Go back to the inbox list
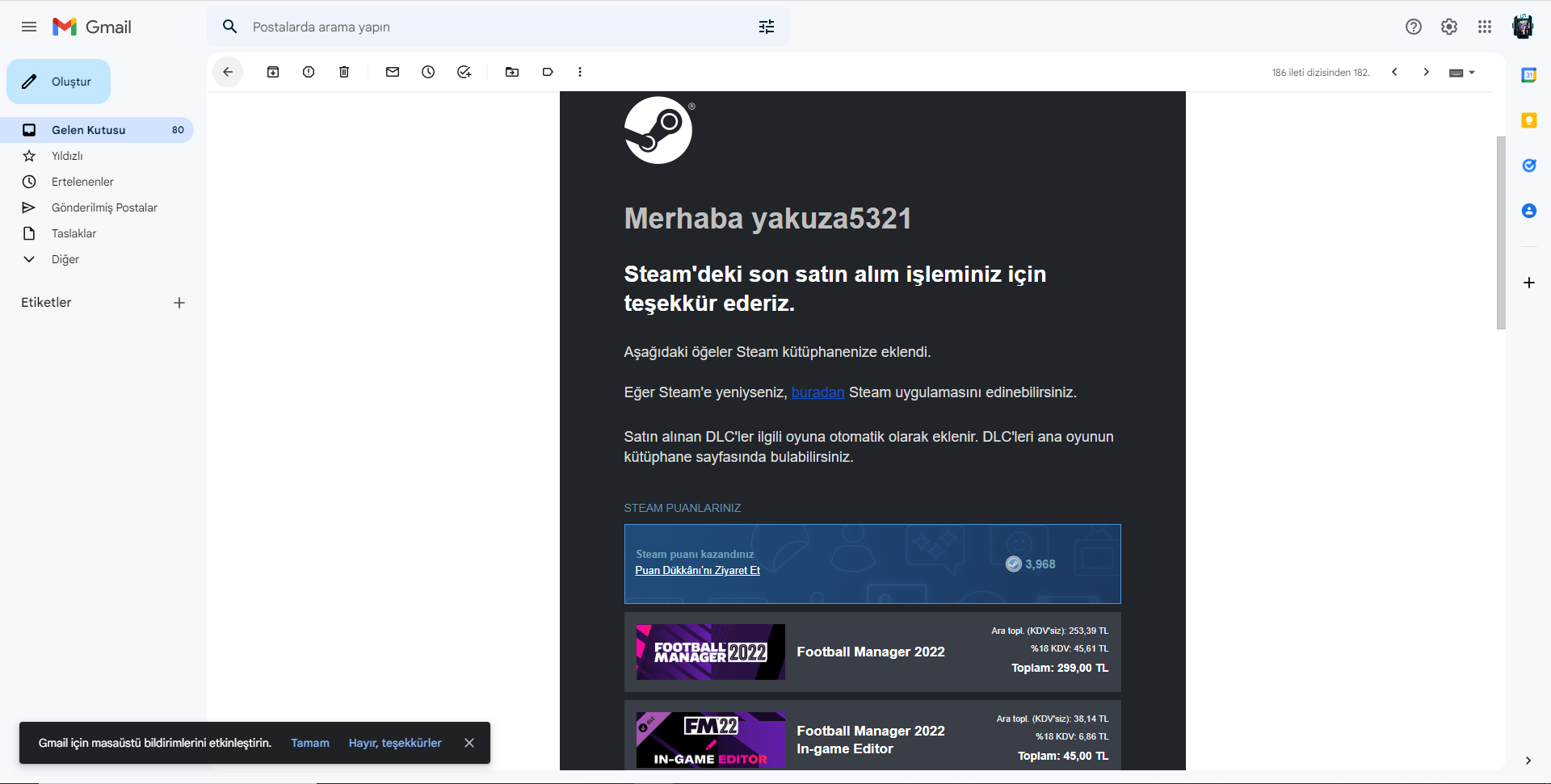1551x784 pixels. (228, 72)
